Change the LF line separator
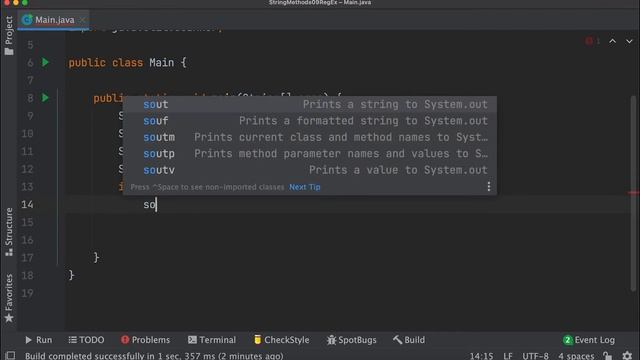The height and width of the screenshot is (360, 640). click(x=508, y=356)
